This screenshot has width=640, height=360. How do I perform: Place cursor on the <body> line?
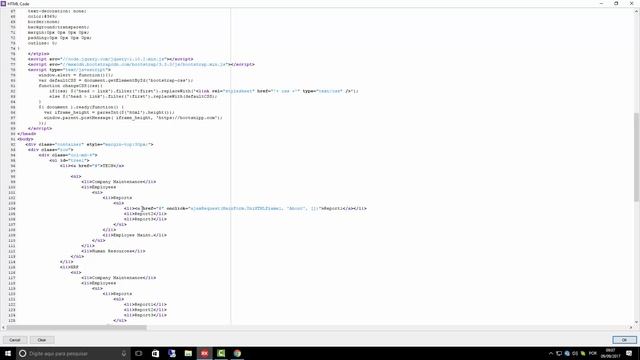tap(25, 139)
